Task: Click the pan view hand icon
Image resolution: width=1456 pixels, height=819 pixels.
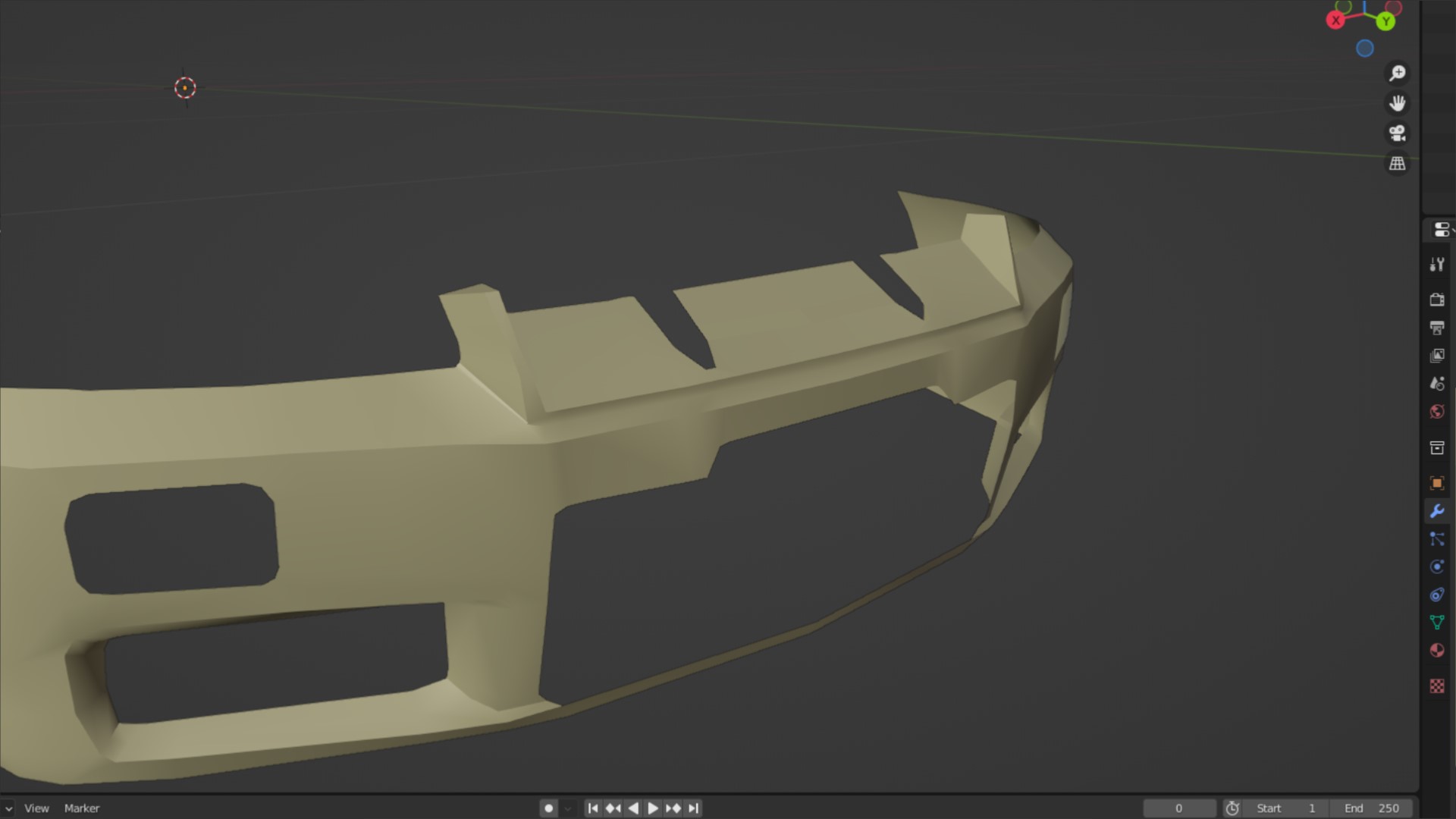Action: (1397, 103)
